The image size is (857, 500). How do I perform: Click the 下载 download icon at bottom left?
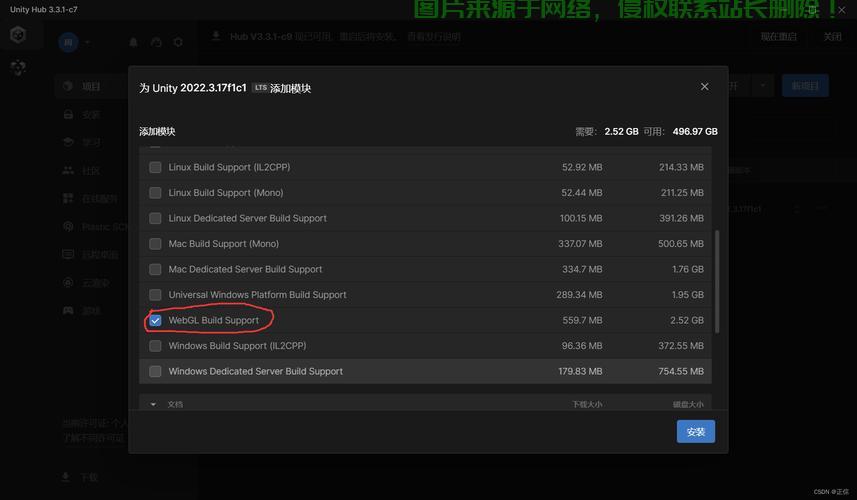coord(65,477)
